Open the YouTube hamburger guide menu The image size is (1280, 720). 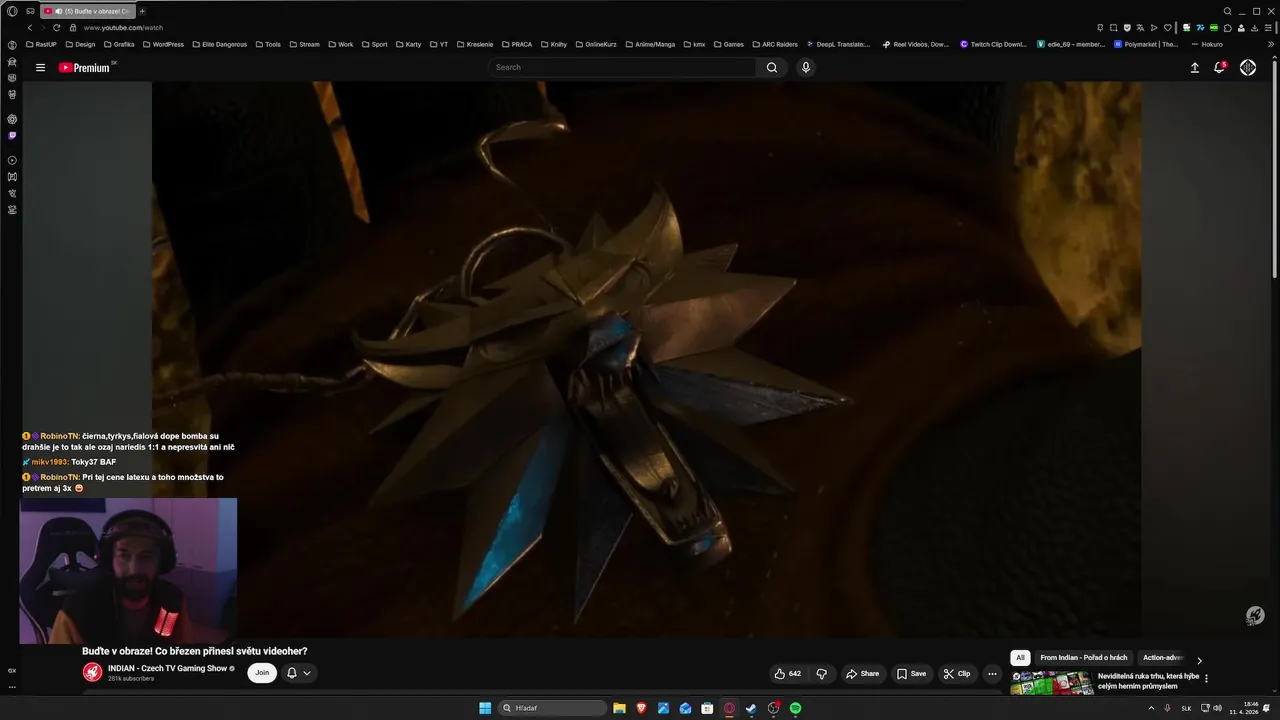tap(40, 68)
